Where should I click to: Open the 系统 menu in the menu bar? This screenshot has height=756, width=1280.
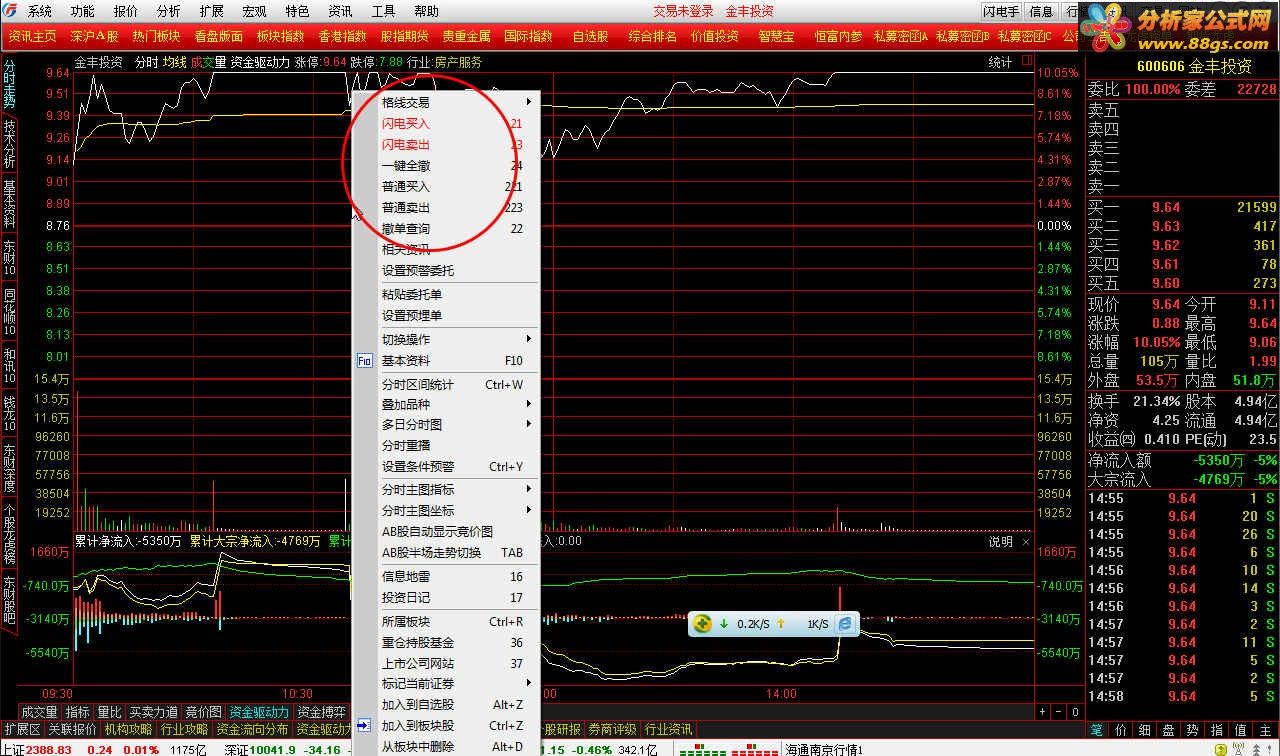point(40,12)
